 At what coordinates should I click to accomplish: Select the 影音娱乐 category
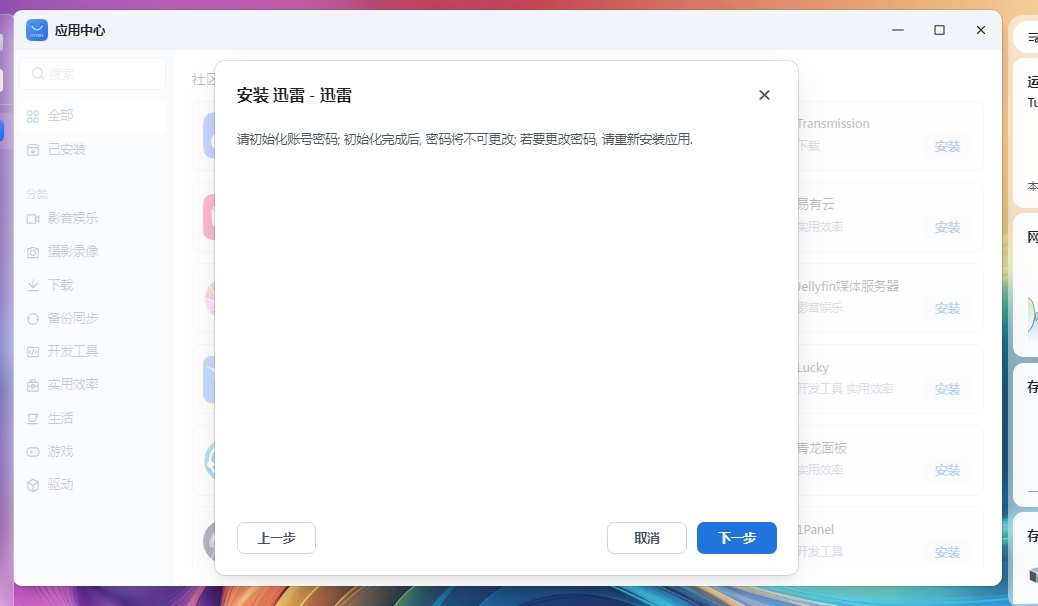93,219
